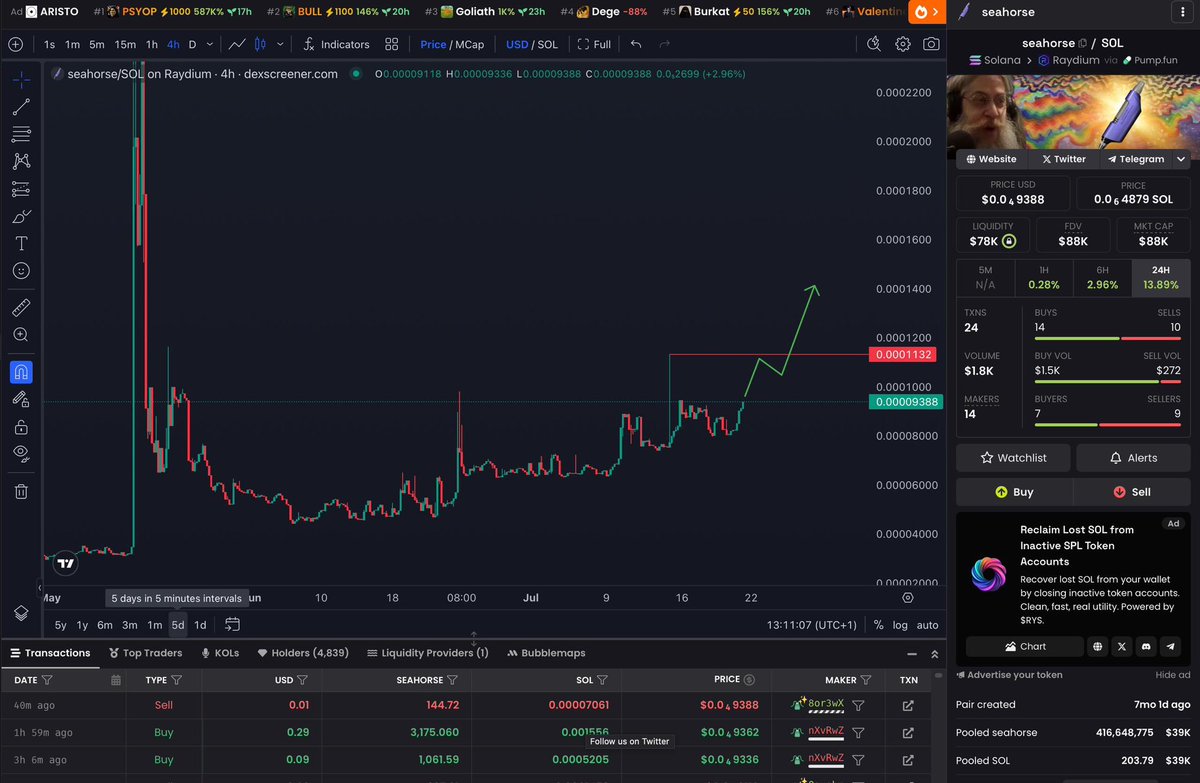
Task: Select the chart patterns drawing tool
Action: [21, 161]
